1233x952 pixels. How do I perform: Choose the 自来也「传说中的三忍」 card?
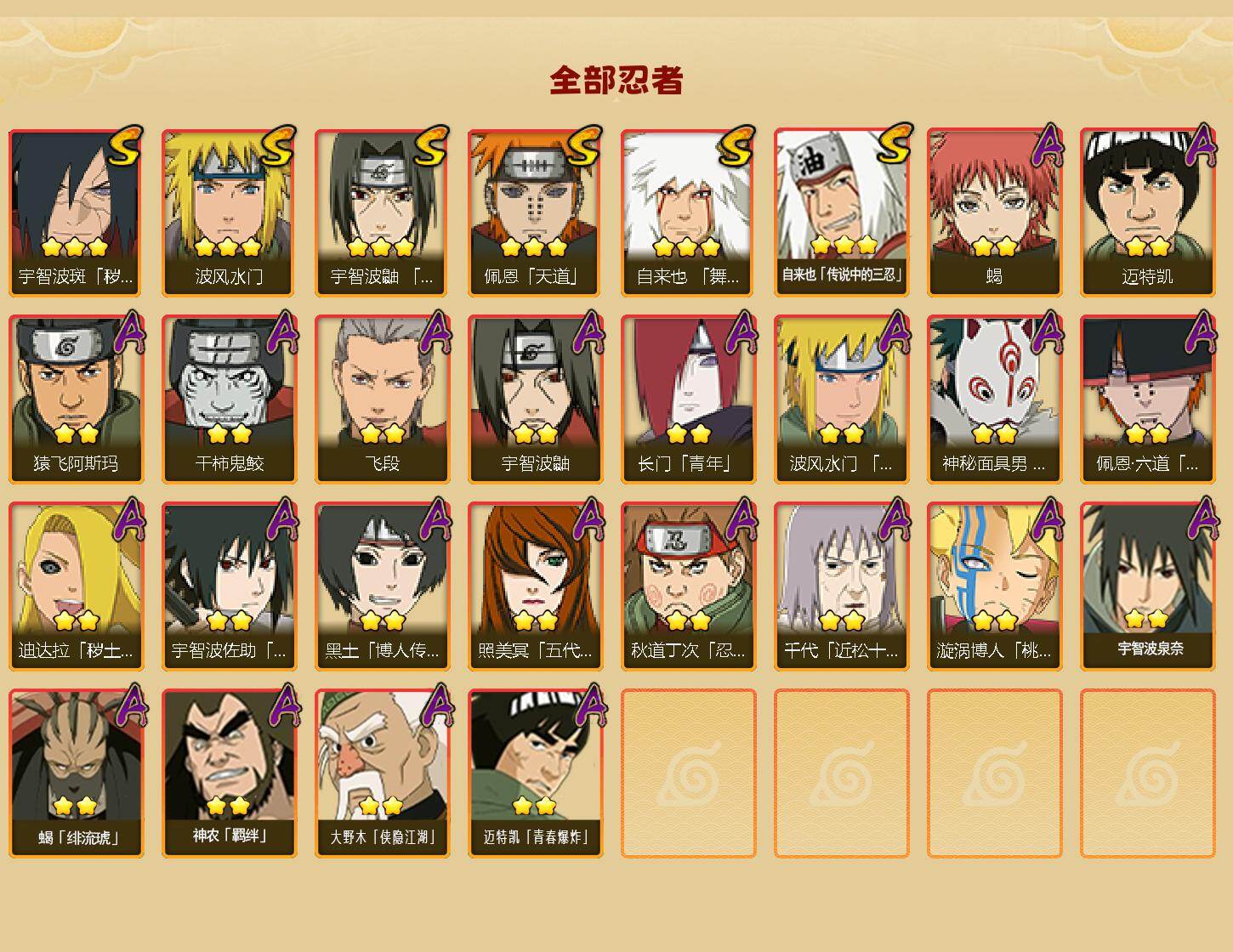[x=841, y=212]
